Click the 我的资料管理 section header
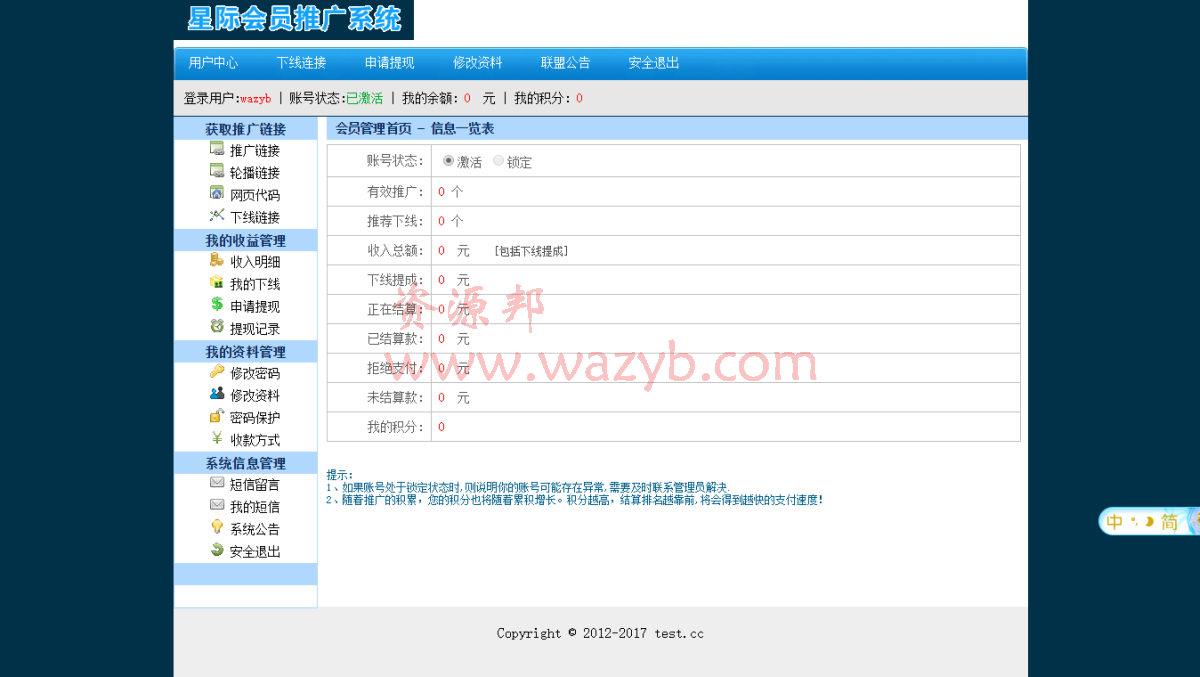This screenshot has height=677, width=1200. tap(245, 351)
